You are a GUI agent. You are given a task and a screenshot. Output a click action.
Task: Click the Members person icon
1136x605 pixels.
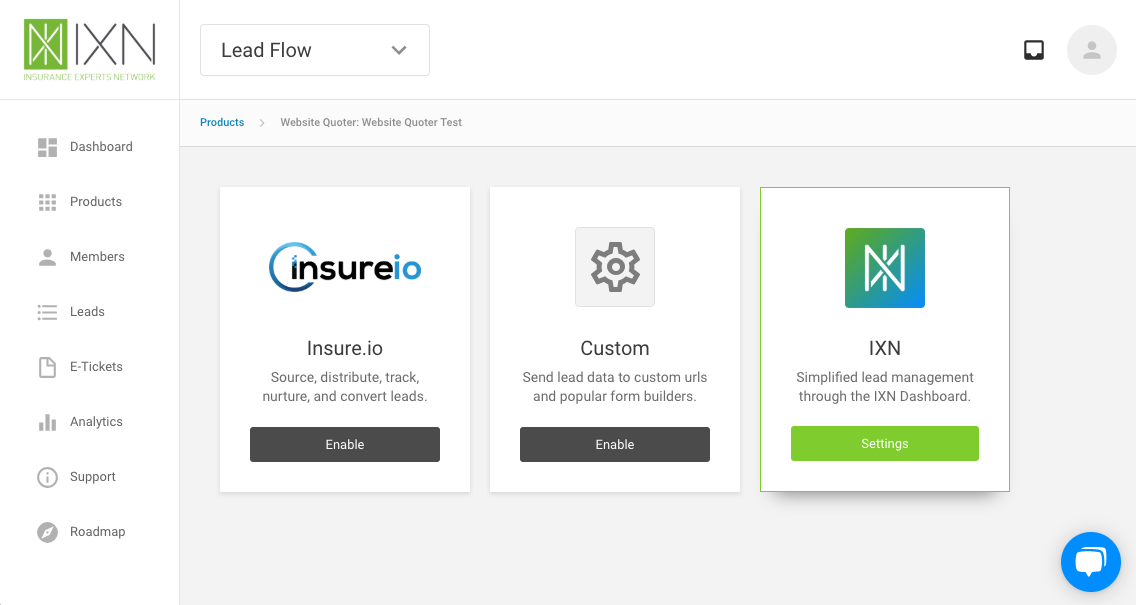47,257
